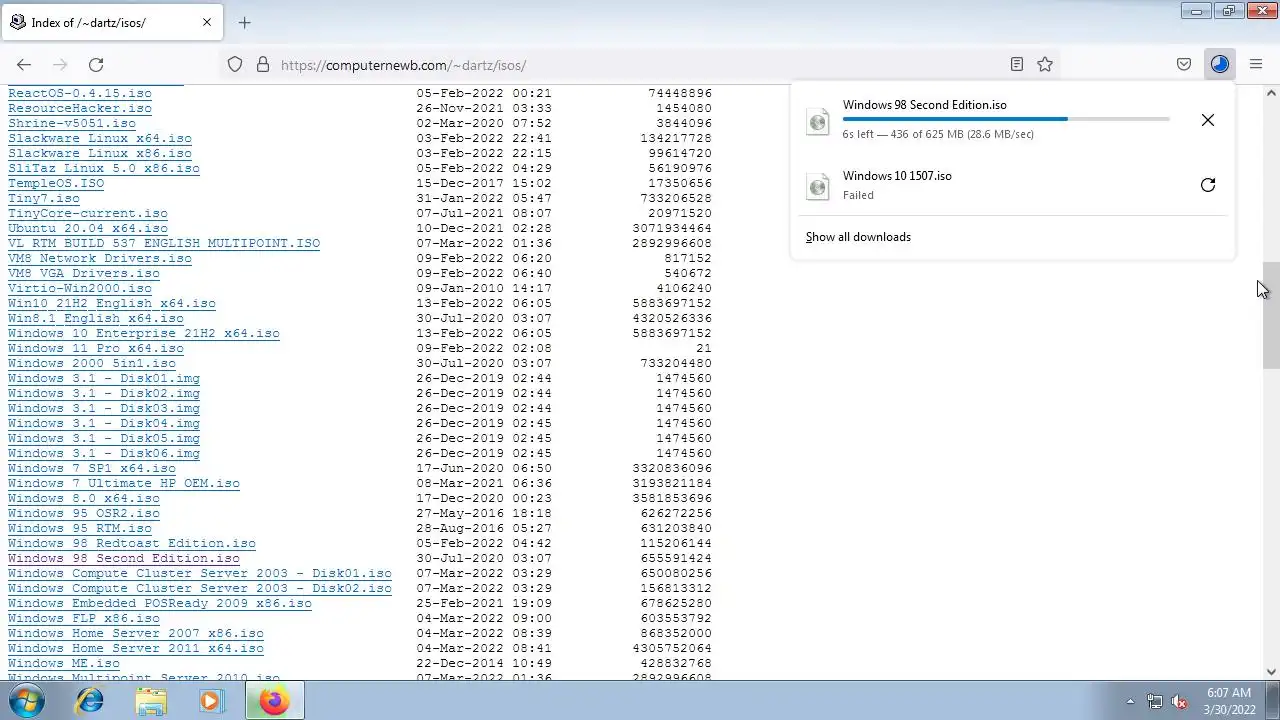This screenshot has height=720, width=1280.
Task: Download TempleOS.ISO link
Action: [x=56, y=183]
